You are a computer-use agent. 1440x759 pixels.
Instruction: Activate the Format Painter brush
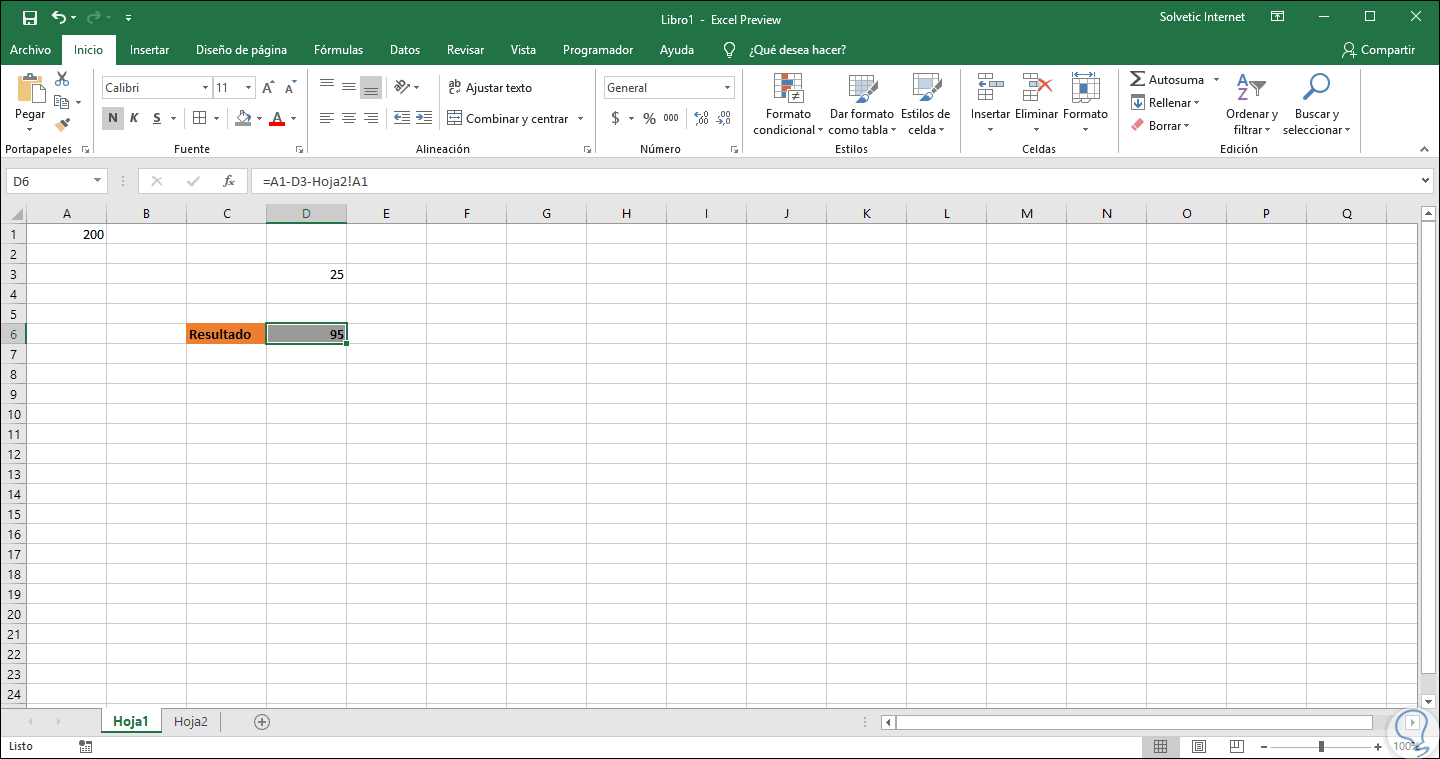(62, 125)
